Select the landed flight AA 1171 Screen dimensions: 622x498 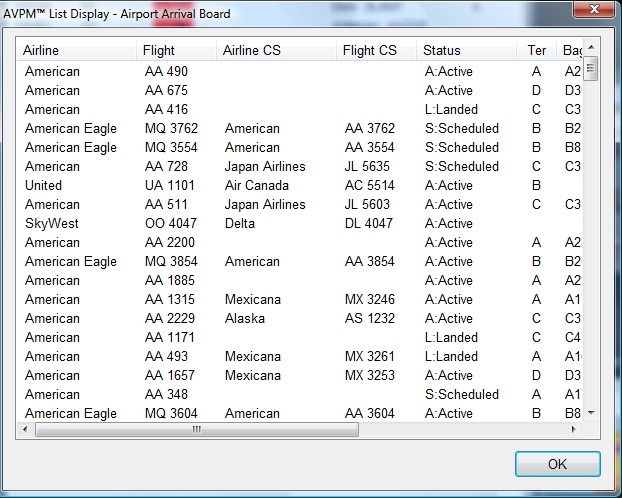[166, 337]
